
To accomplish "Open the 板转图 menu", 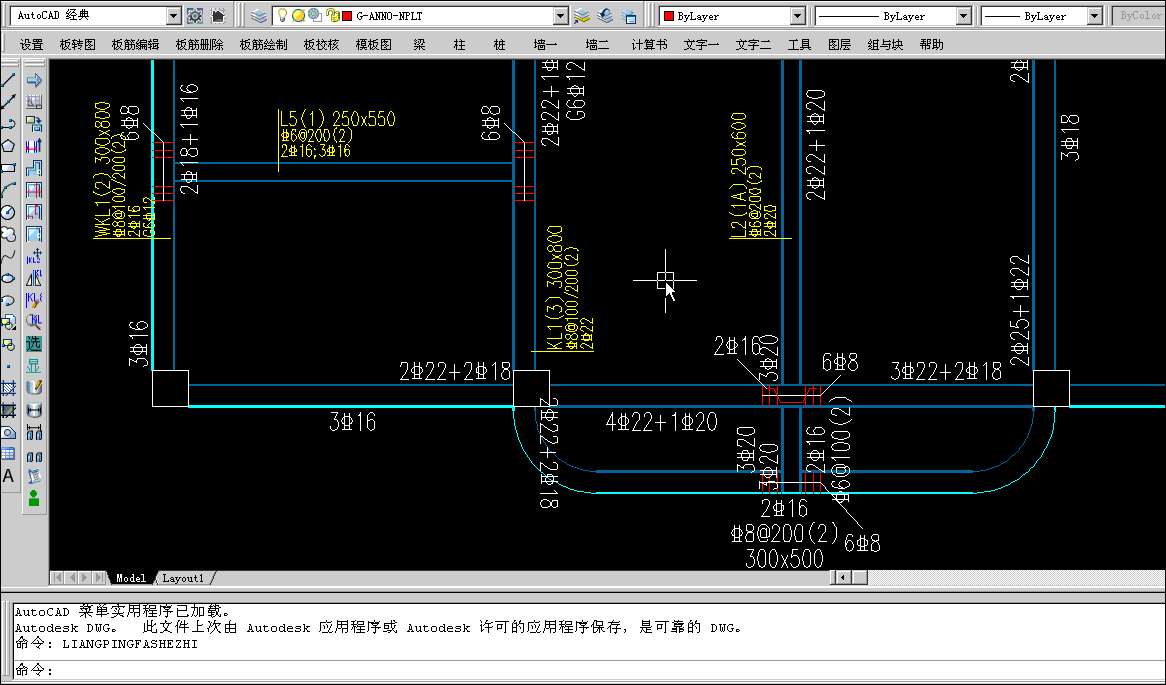I will [x=77, y=45].
